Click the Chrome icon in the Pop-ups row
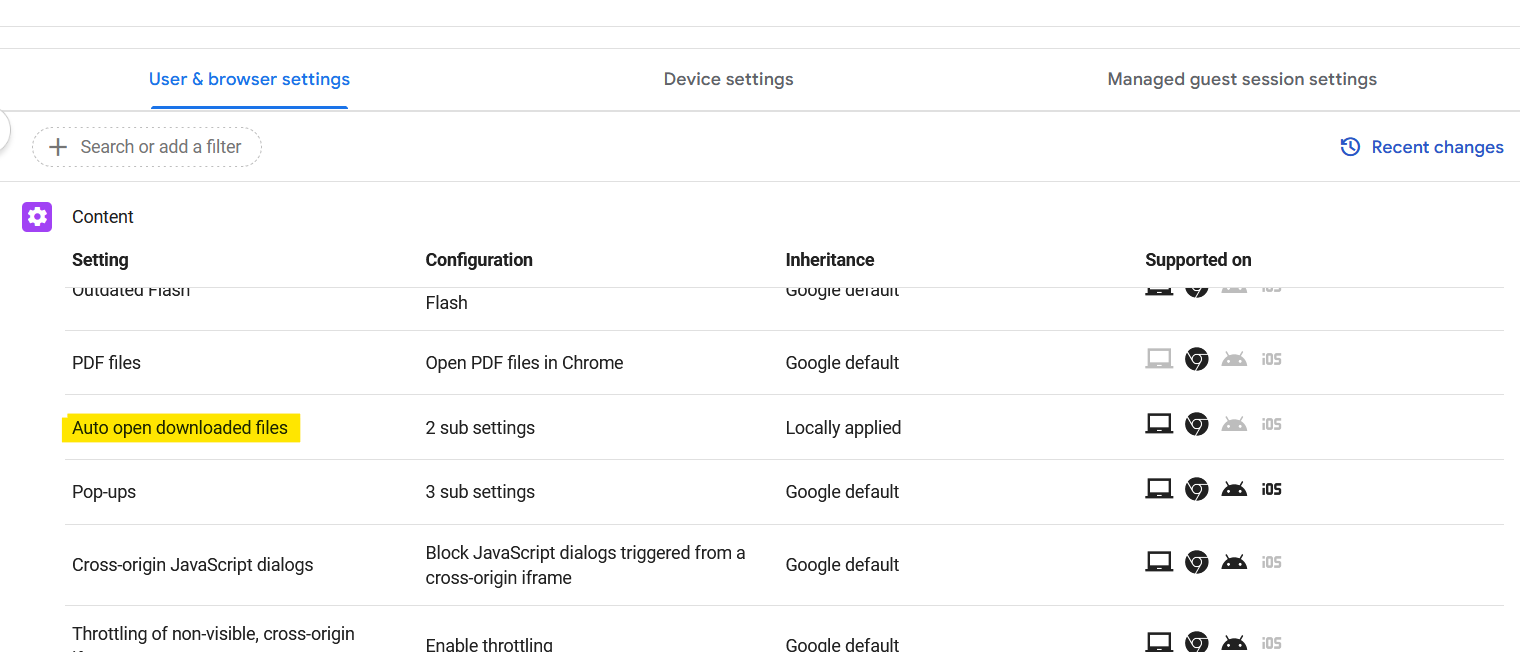 click(x=1196, y=489)
